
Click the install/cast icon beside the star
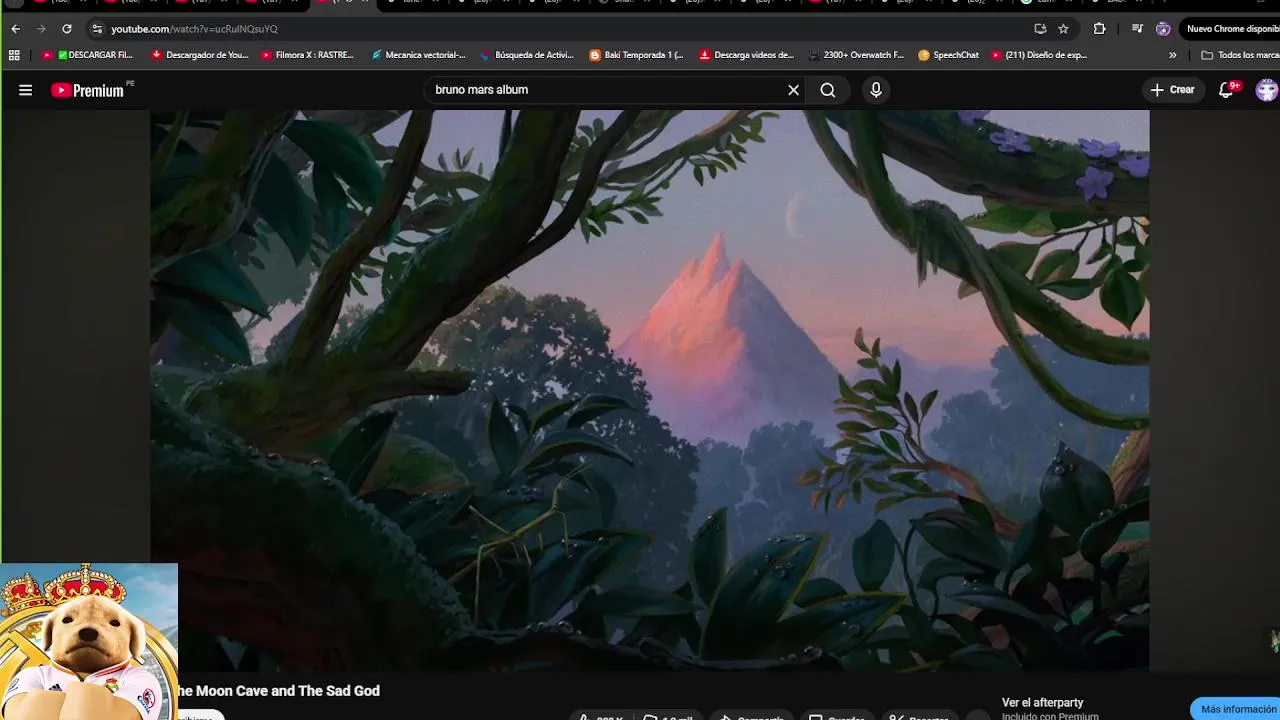1040,29
